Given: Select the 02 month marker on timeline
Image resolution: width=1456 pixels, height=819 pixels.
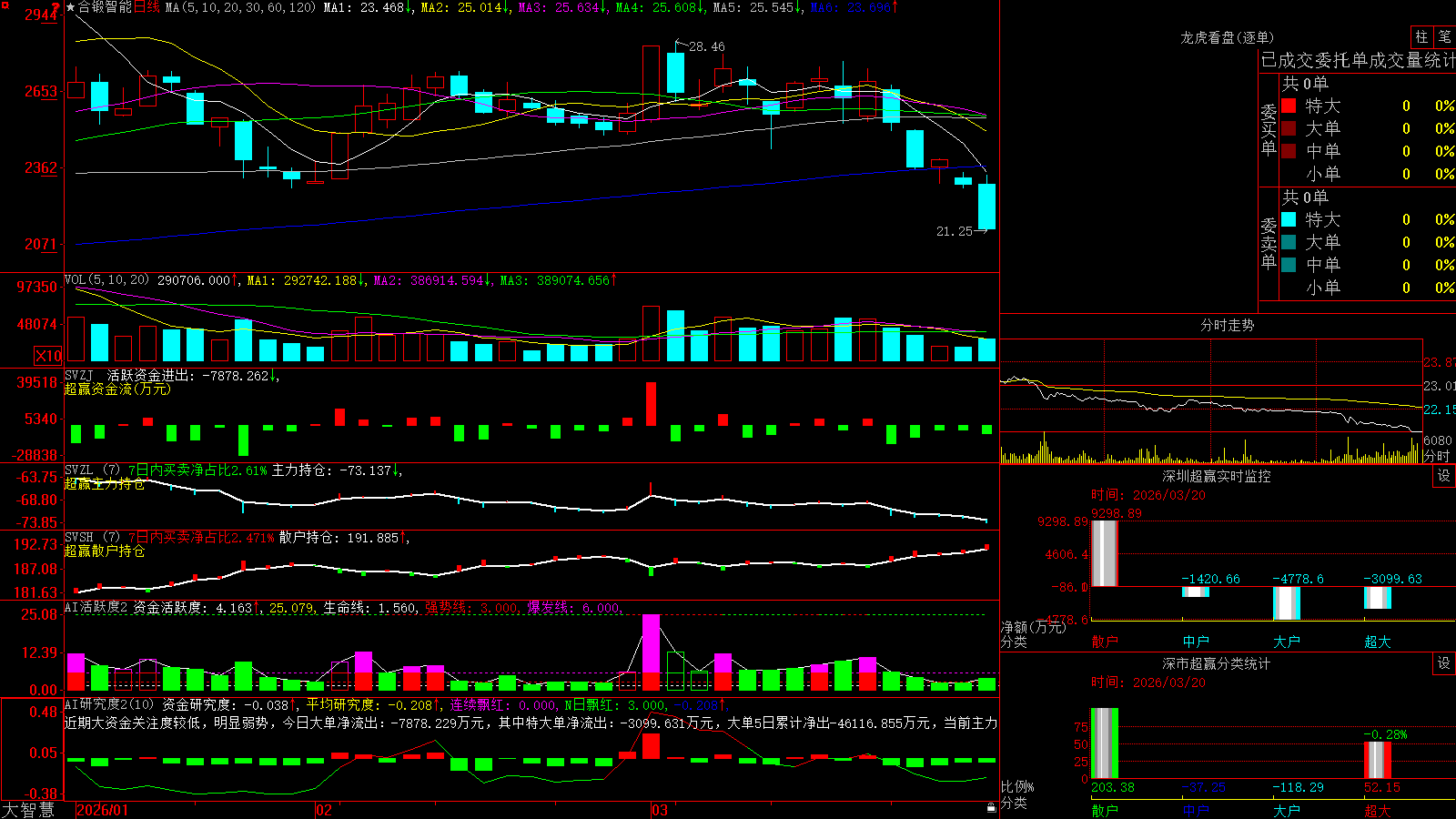Looking at the screenshot, I should 324,810.
